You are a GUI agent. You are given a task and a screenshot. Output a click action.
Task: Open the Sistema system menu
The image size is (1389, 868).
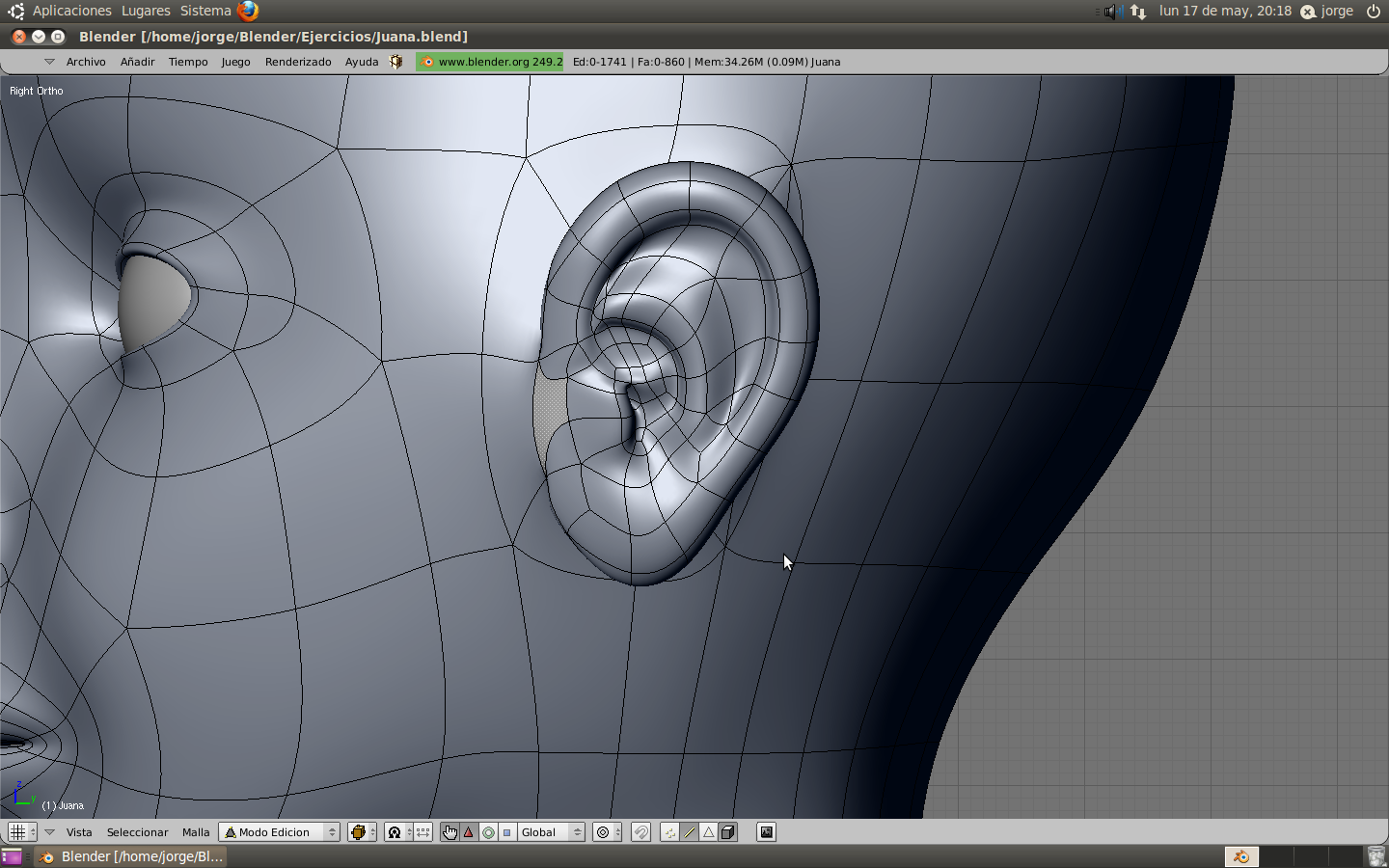[x=205, y=11]
